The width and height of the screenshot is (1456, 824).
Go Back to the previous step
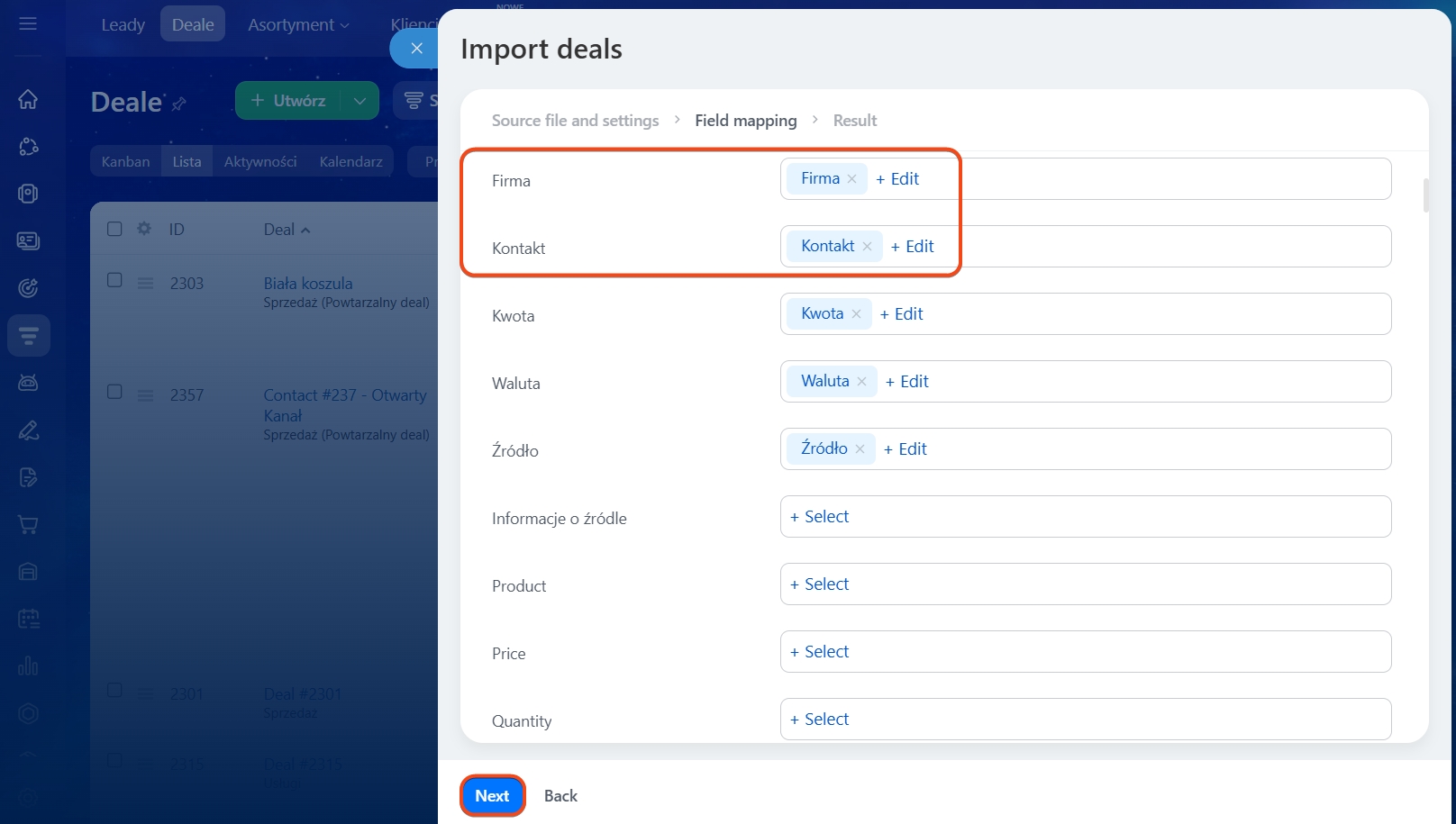tap(560, 796)
